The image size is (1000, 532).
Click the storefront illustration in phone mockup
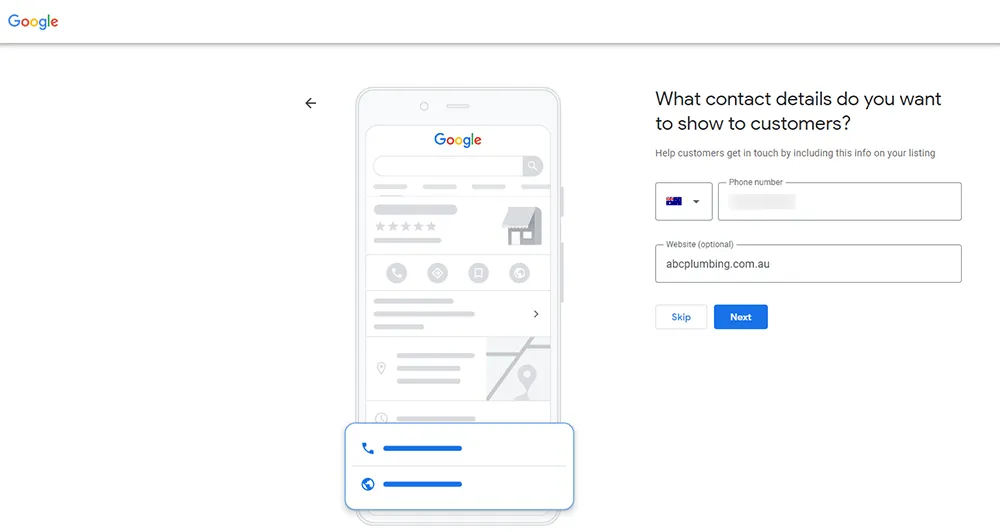(522, 226)
